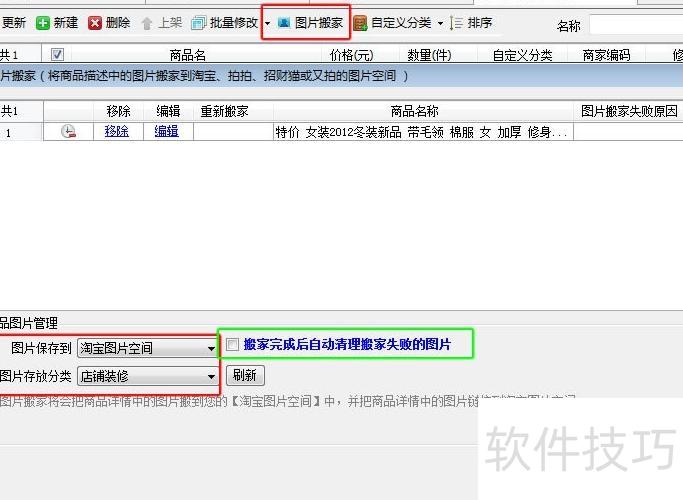The image size is (683, 500).
Task: Click the green 新建 (New) icon
Action: coord(43,23)
